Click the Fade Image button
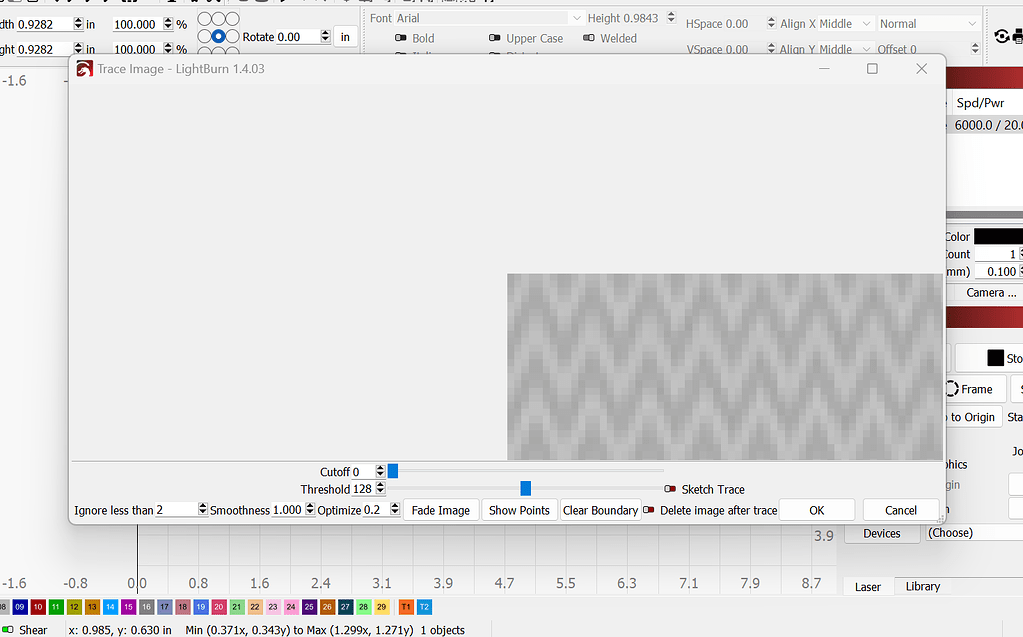The height and width of the screenshot is (637, 1023). [441, 509]
